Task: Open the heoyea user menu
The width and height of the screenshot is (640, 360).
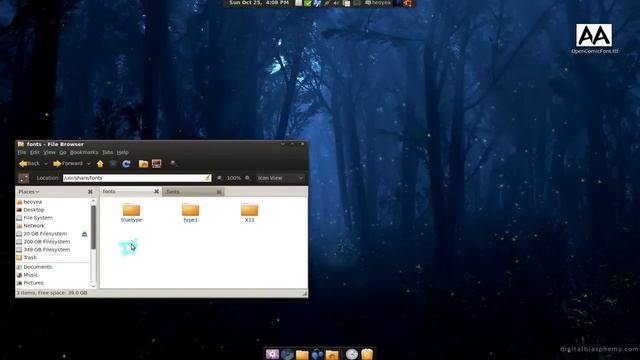Action: pyautogui.click(x=378, y=3)
